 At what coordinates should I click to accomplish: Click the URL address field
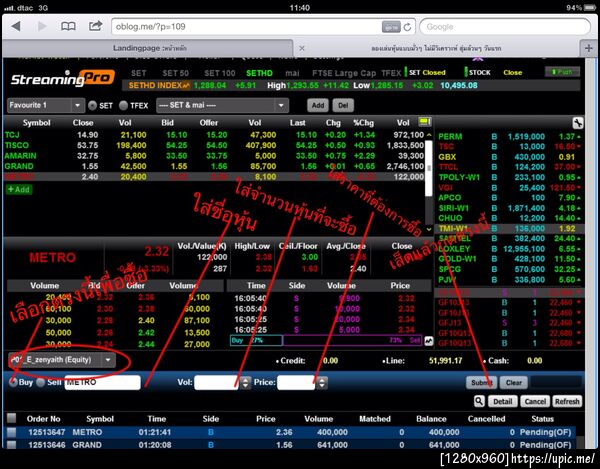coord(246,27)
